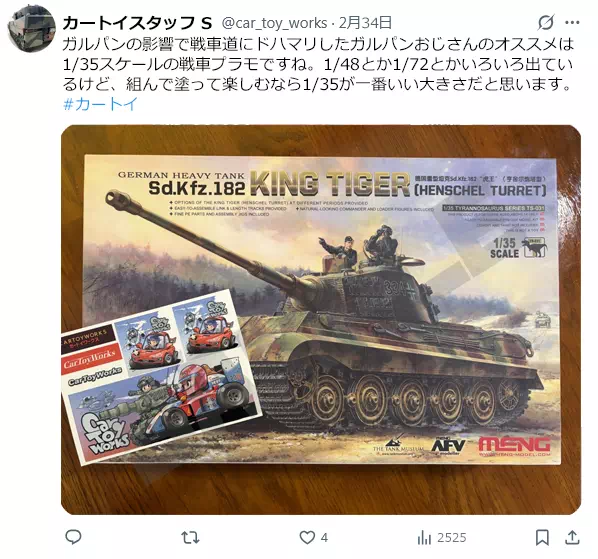Like the post with the heart icon
The width and height of the screenshot is (598, 559).
pyautogui.click(x=307, y=537)
